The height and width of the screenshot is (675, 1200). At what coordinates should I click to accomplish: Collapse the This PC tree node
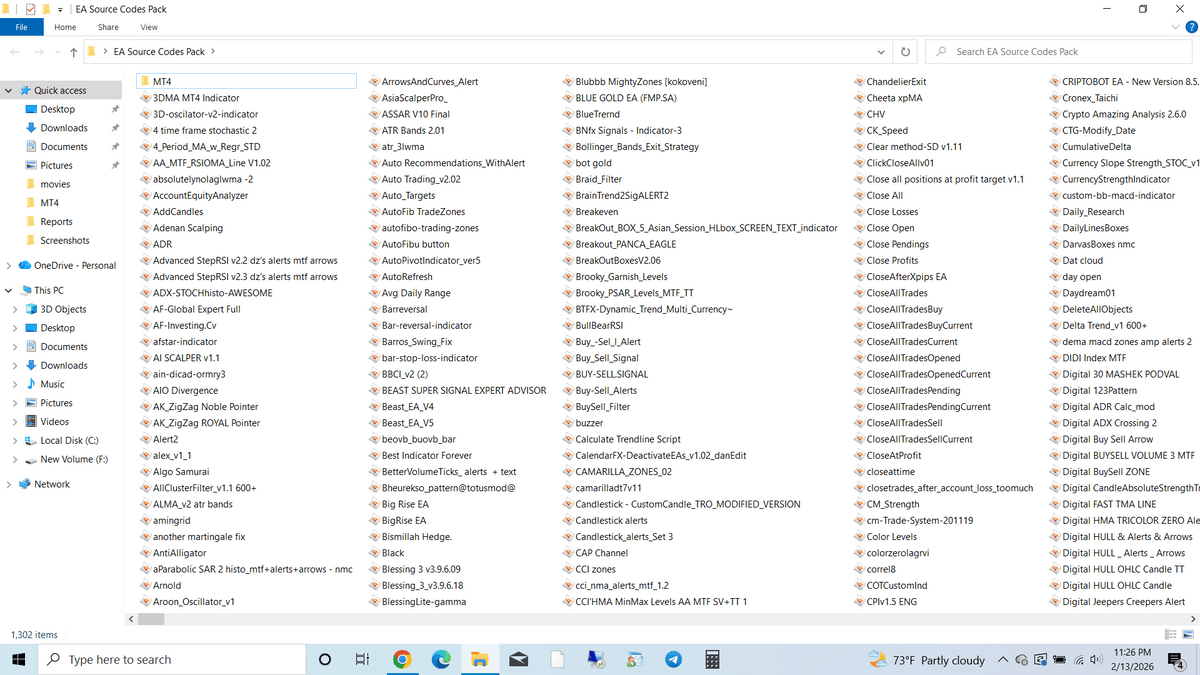pos(9,290)
